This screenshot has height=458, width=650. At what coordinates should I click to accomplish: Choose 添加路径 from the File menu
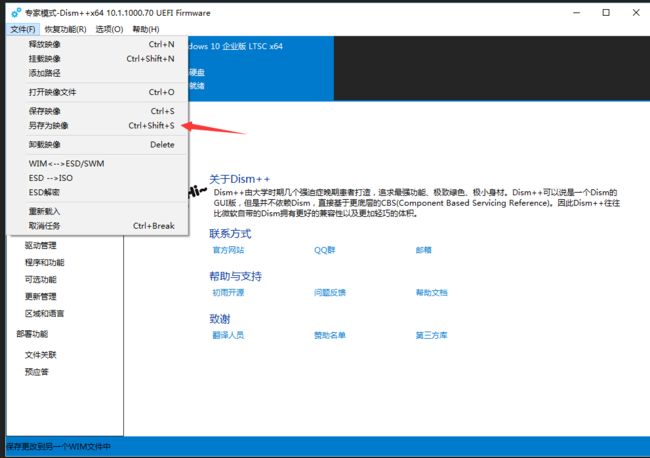coord(98,73)
